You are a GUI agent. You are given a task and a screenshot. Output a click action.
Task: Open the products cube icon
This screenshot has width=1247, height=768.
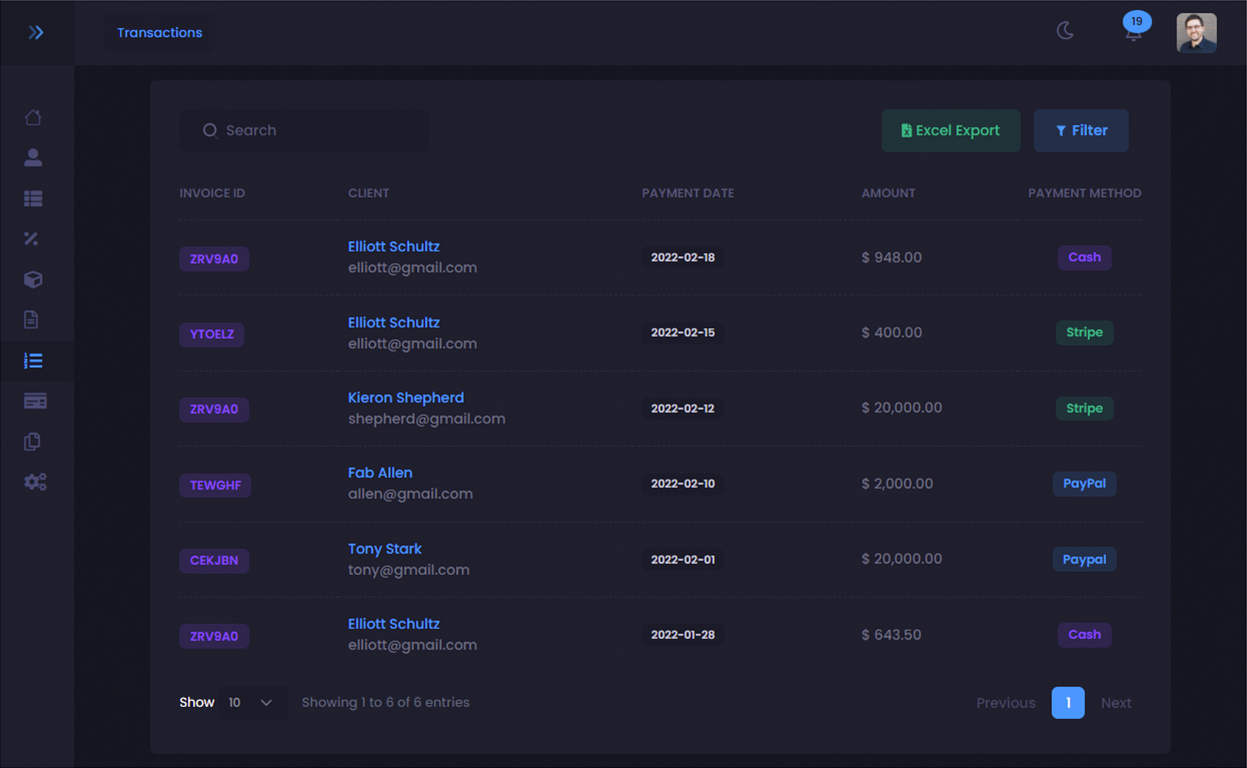(33, 279)
